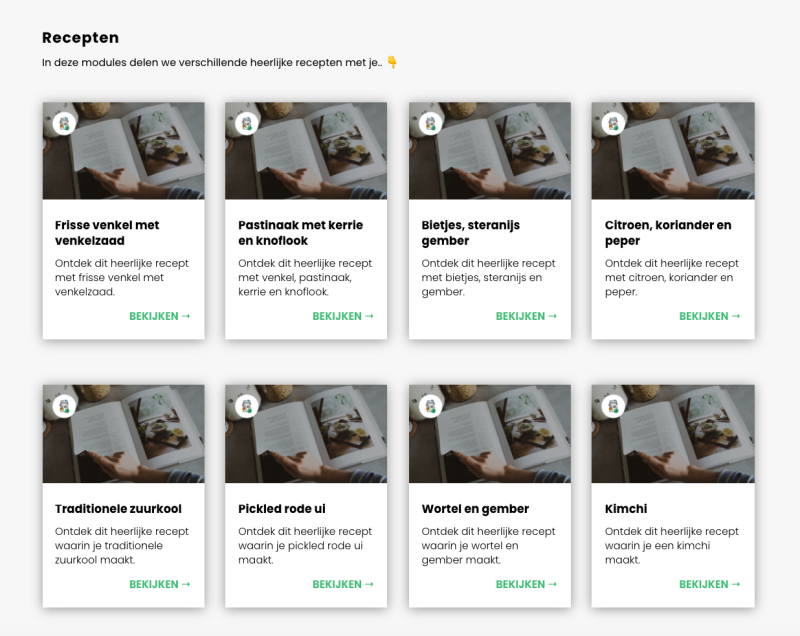This screenshot has height=636, width=800.
Task: Click the round logo icon on Traditionele zuurkool card
Action: tap(64, 406)
